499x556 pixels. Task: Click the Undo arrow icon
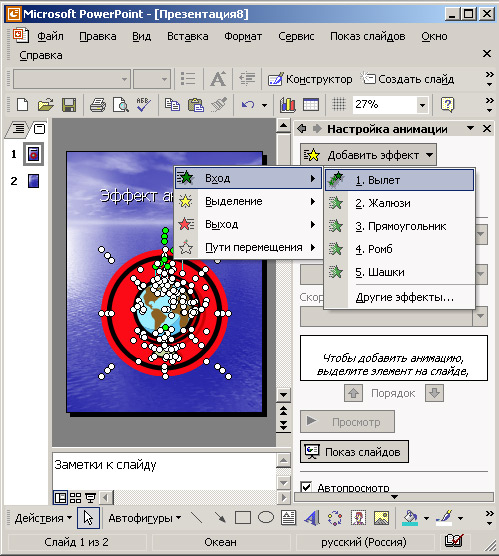click(248, 105)
